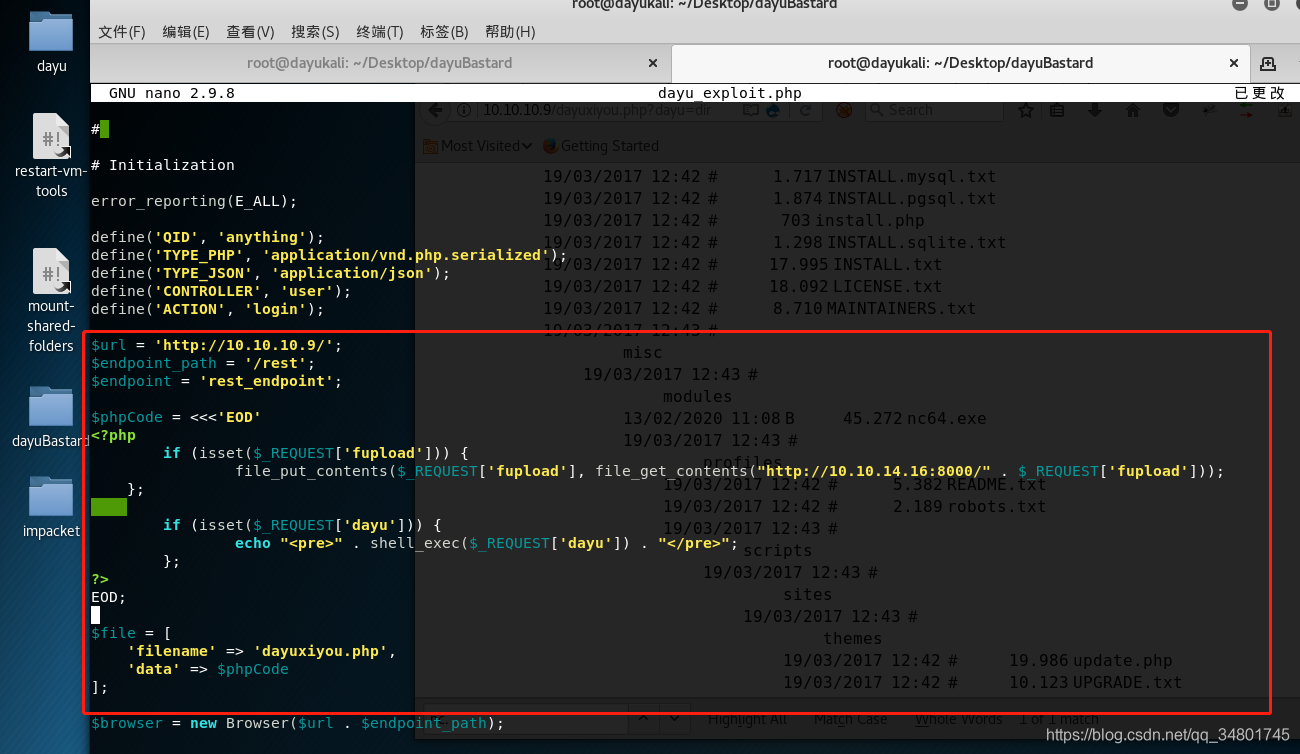Click UPGRADE.txt in browser directory listing
1300x754 pixels.
coord(1127,682)
